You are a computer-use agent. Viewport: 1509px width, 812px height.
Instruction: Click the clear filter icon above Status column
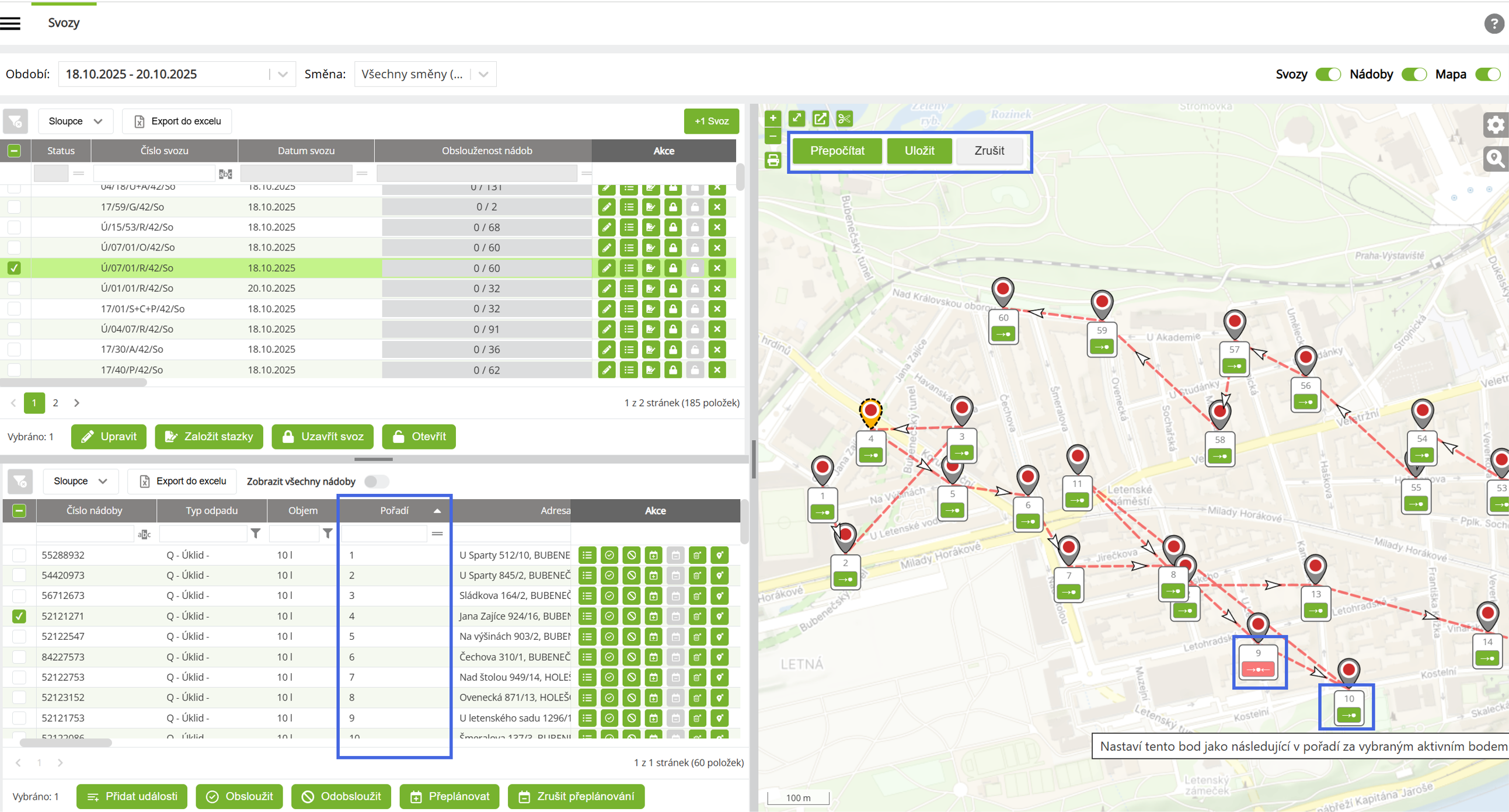(x=15, y=121)
